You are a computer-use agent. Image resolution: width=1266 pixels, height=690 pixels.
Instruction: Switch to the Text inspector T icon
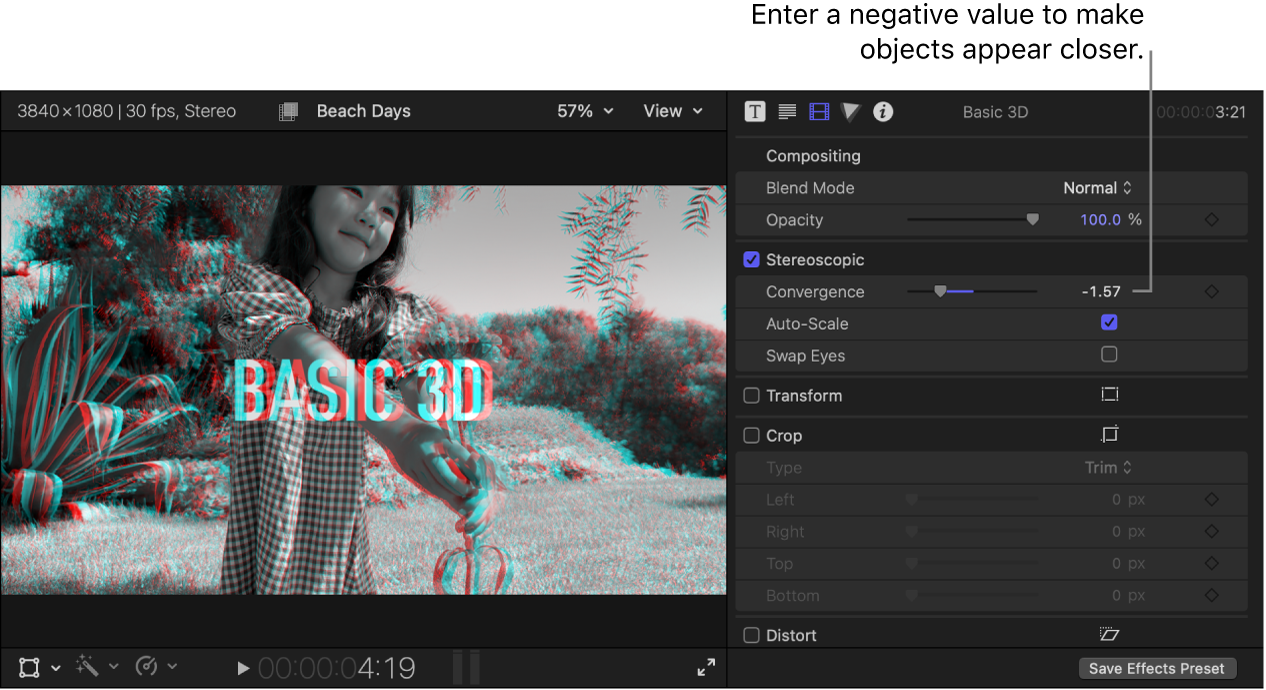pyautogui.click(x=754, y=112)
